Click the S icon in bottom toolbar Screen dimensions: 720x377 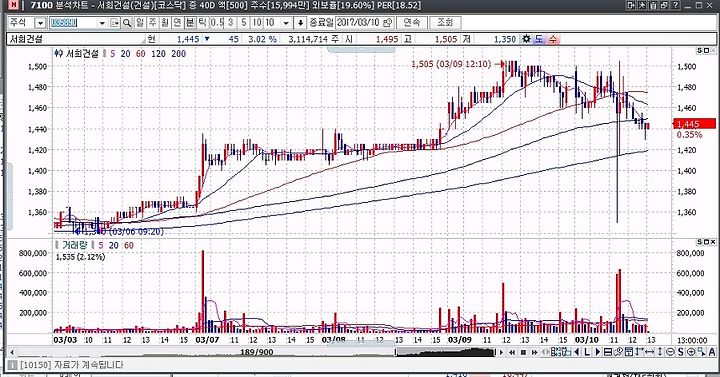pos(681,352)
